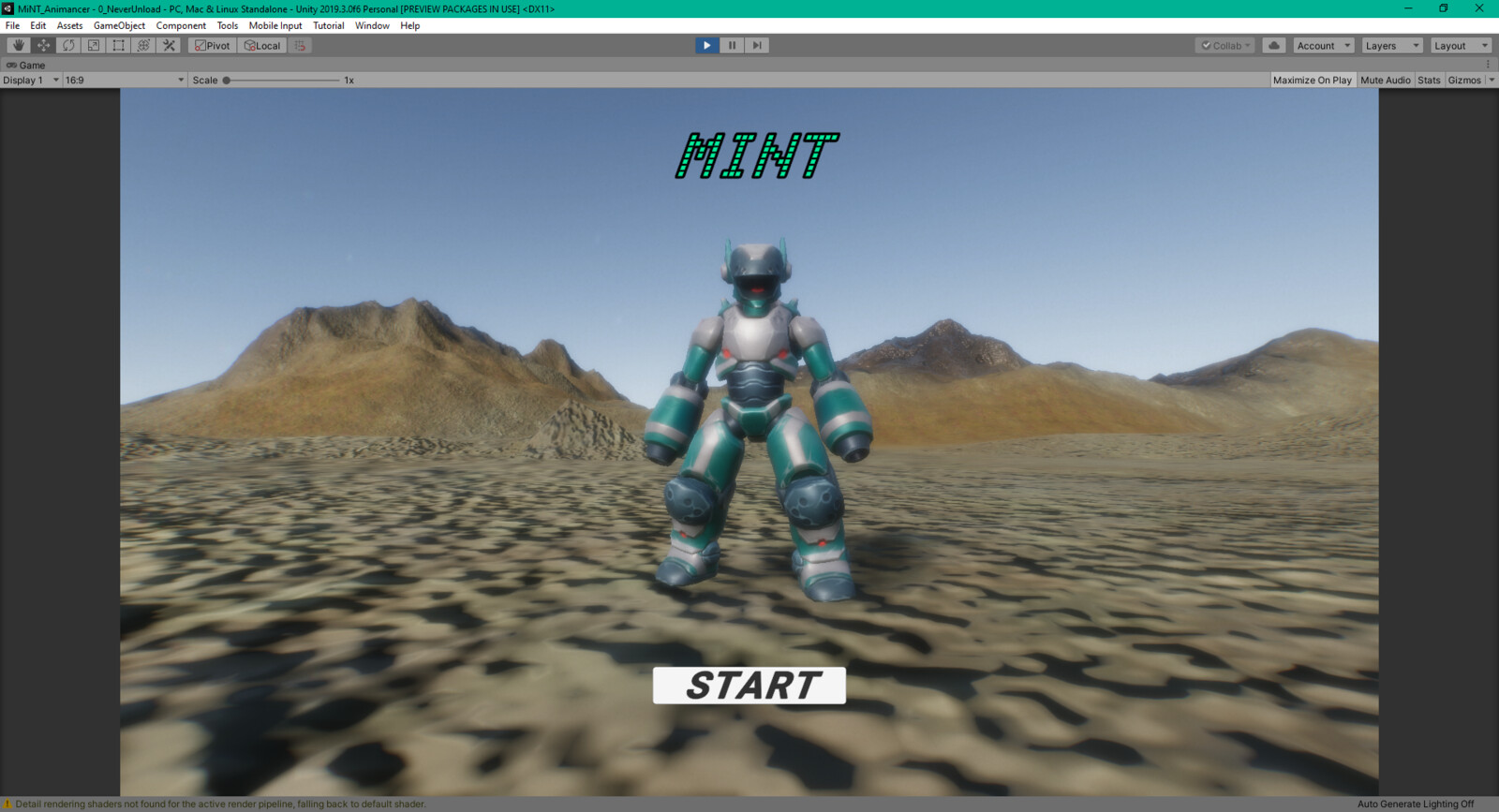The image size is (1499, 812).
Task: Select the combined Transform tool
Action: coord(143,45)
